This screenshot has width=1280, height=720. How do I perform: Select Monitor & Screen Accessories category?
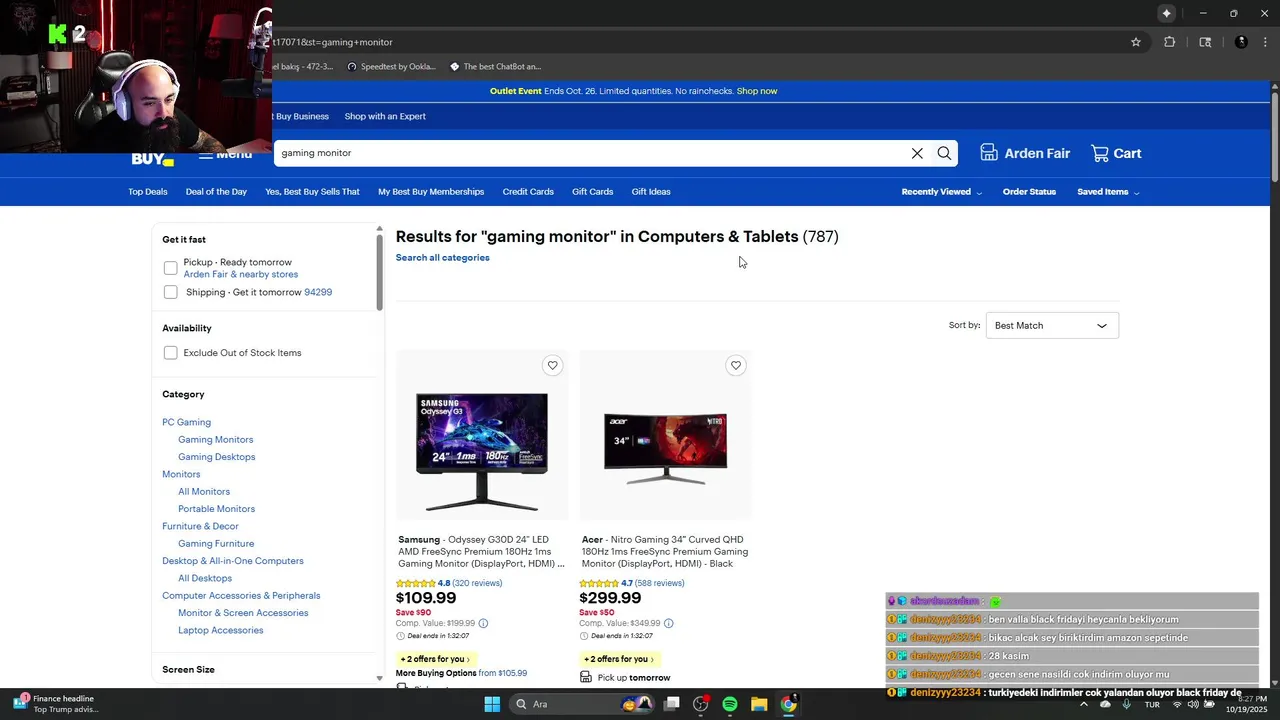click(243, 613)
